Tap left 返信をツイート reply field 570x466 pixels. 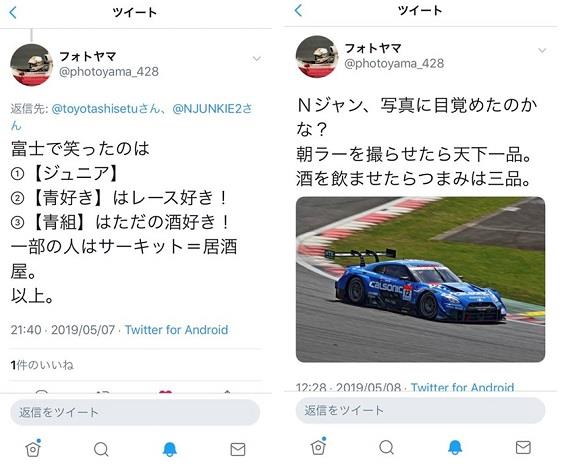(135, 412)
